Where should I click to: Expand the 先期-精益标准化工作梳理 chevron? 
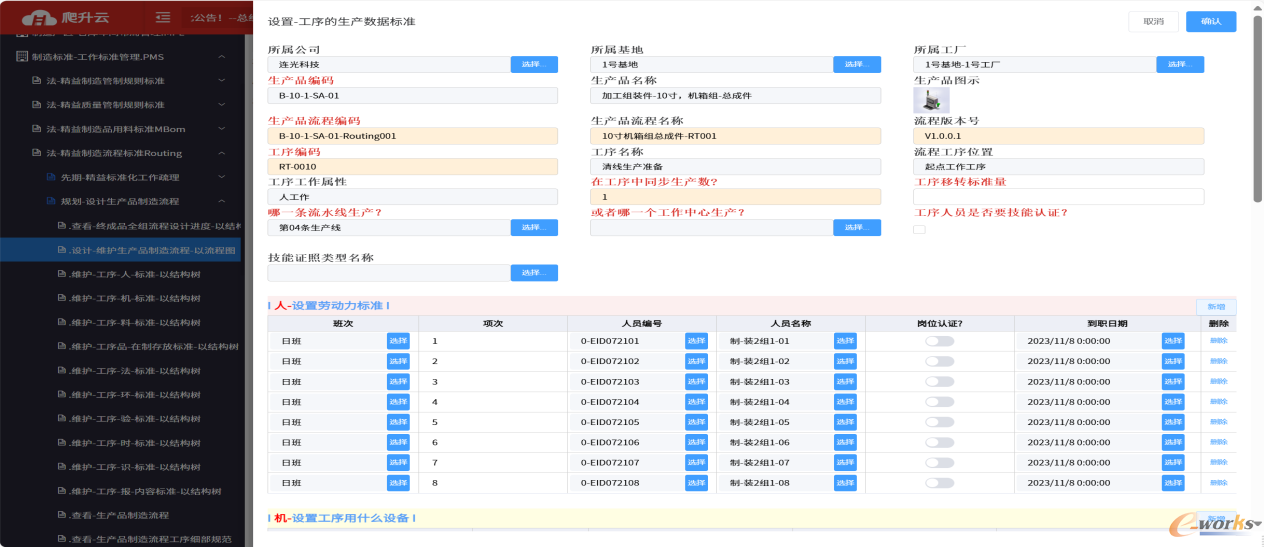(x=221, y=177)
